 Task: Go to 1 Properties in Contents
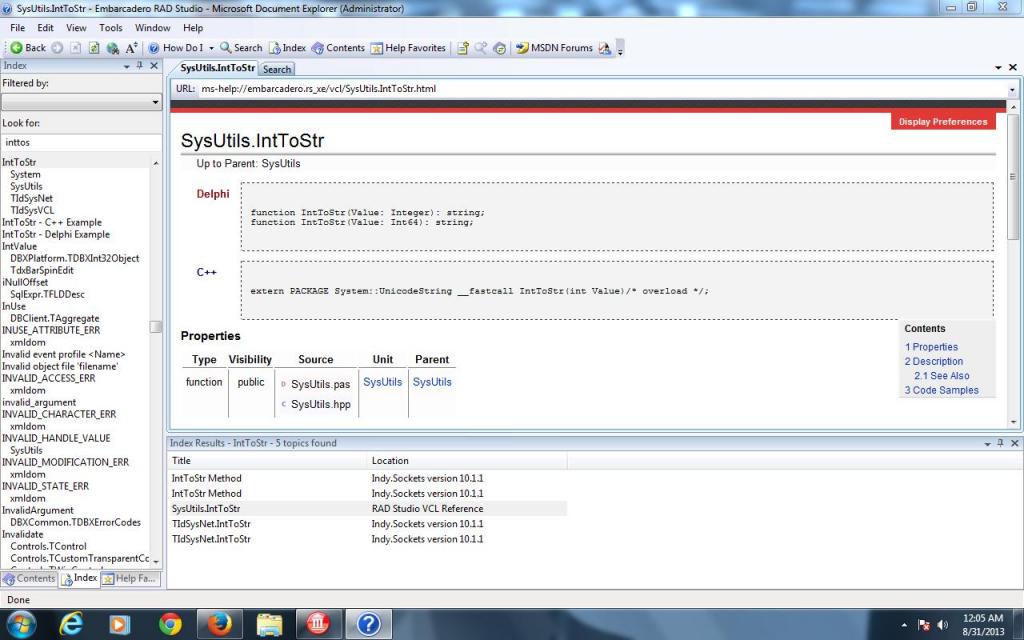(x=931, y=347)
